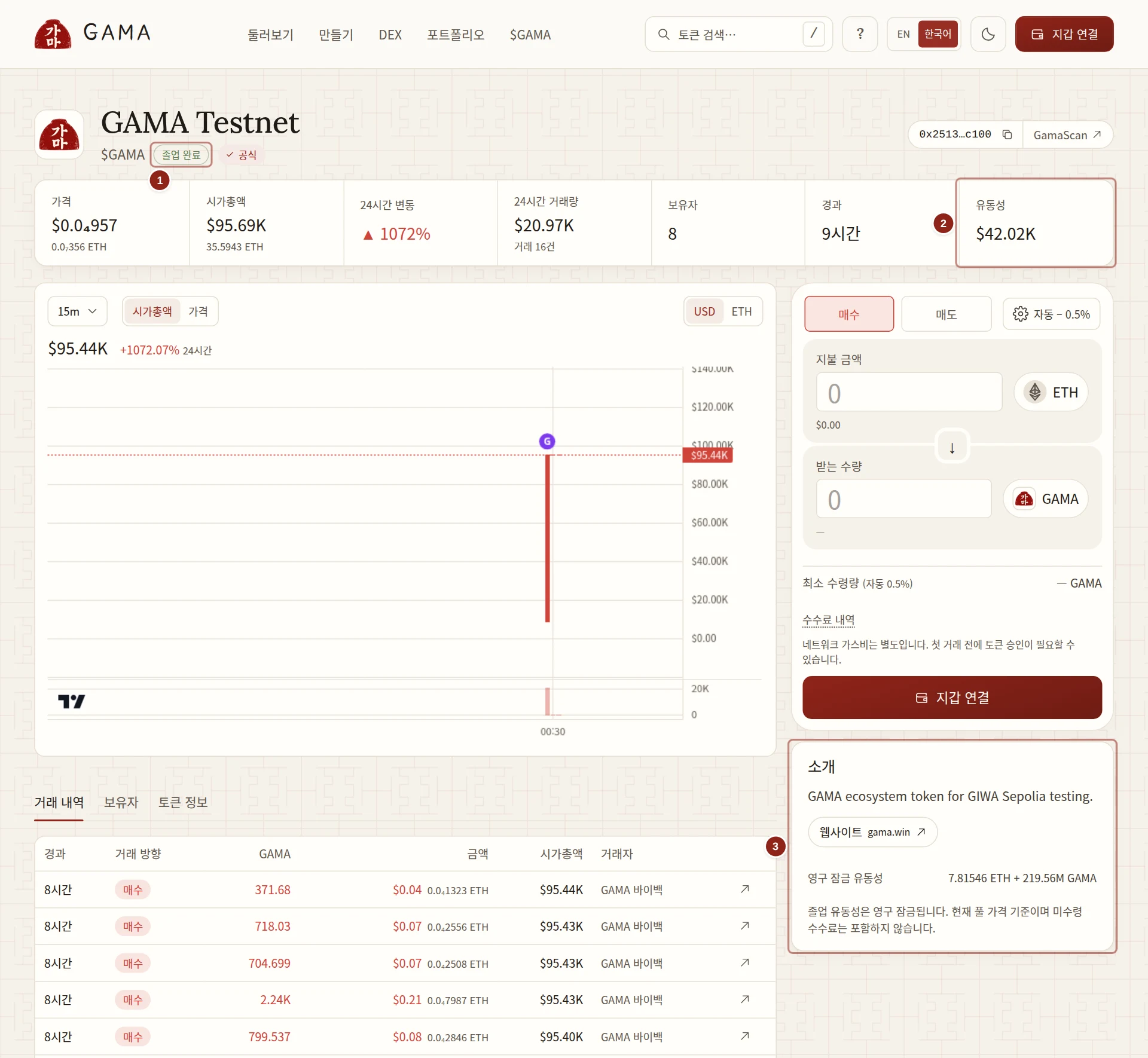The image size is (1148, 1058).
Task: Copy the 0x2513…c100 contract address
Action: point(1007,134)
